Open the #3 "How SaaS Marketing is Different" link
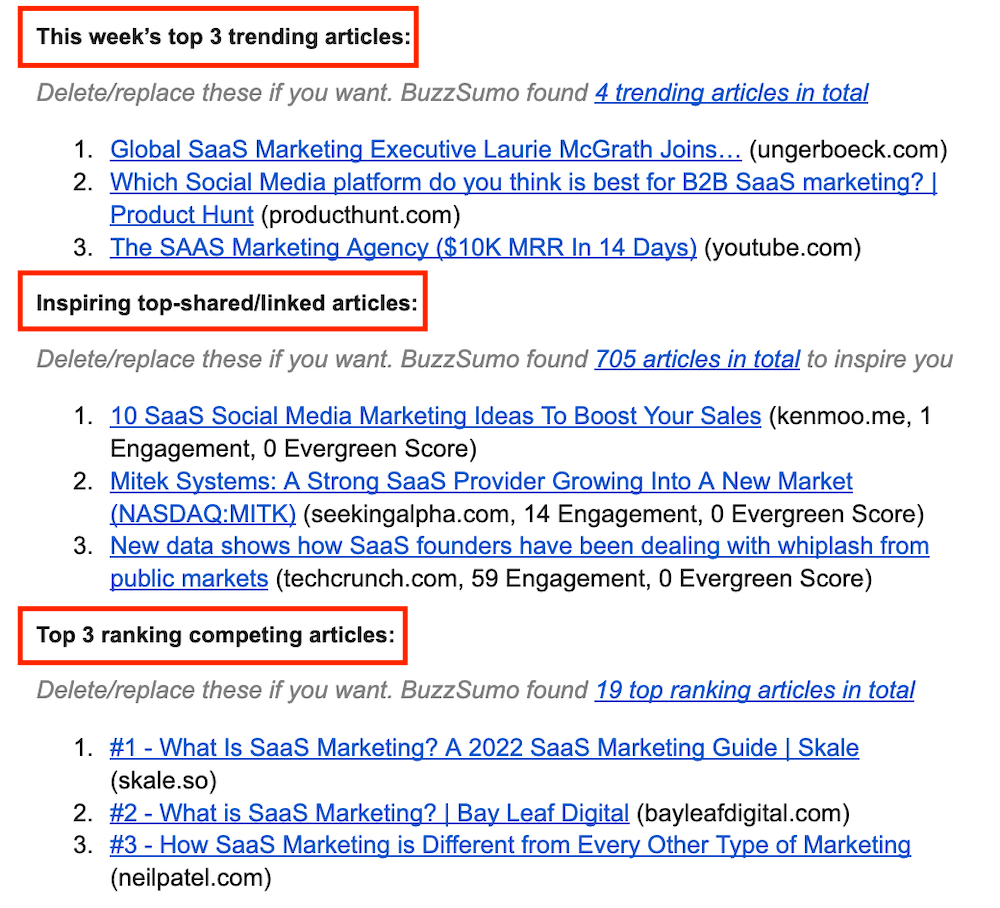This screenshot has width=1000, height=908. pyautogui.click(x=510, y=845)
